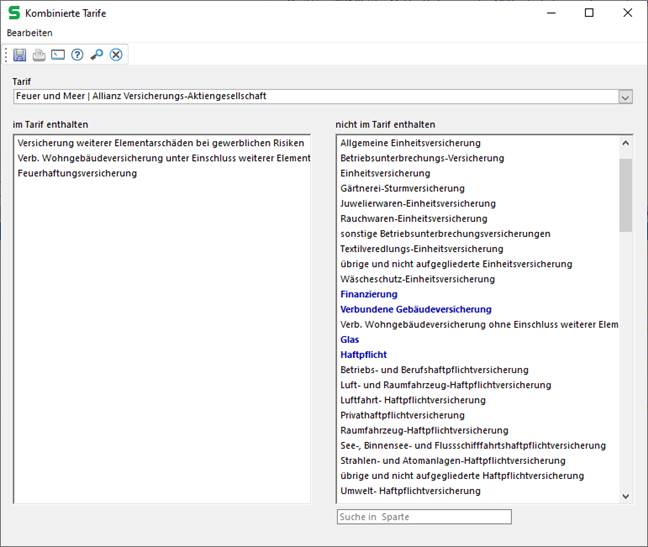Click the key icon in the toolbar
The height and width of the screenshot is (547, 648).
(x=96, y=54)
